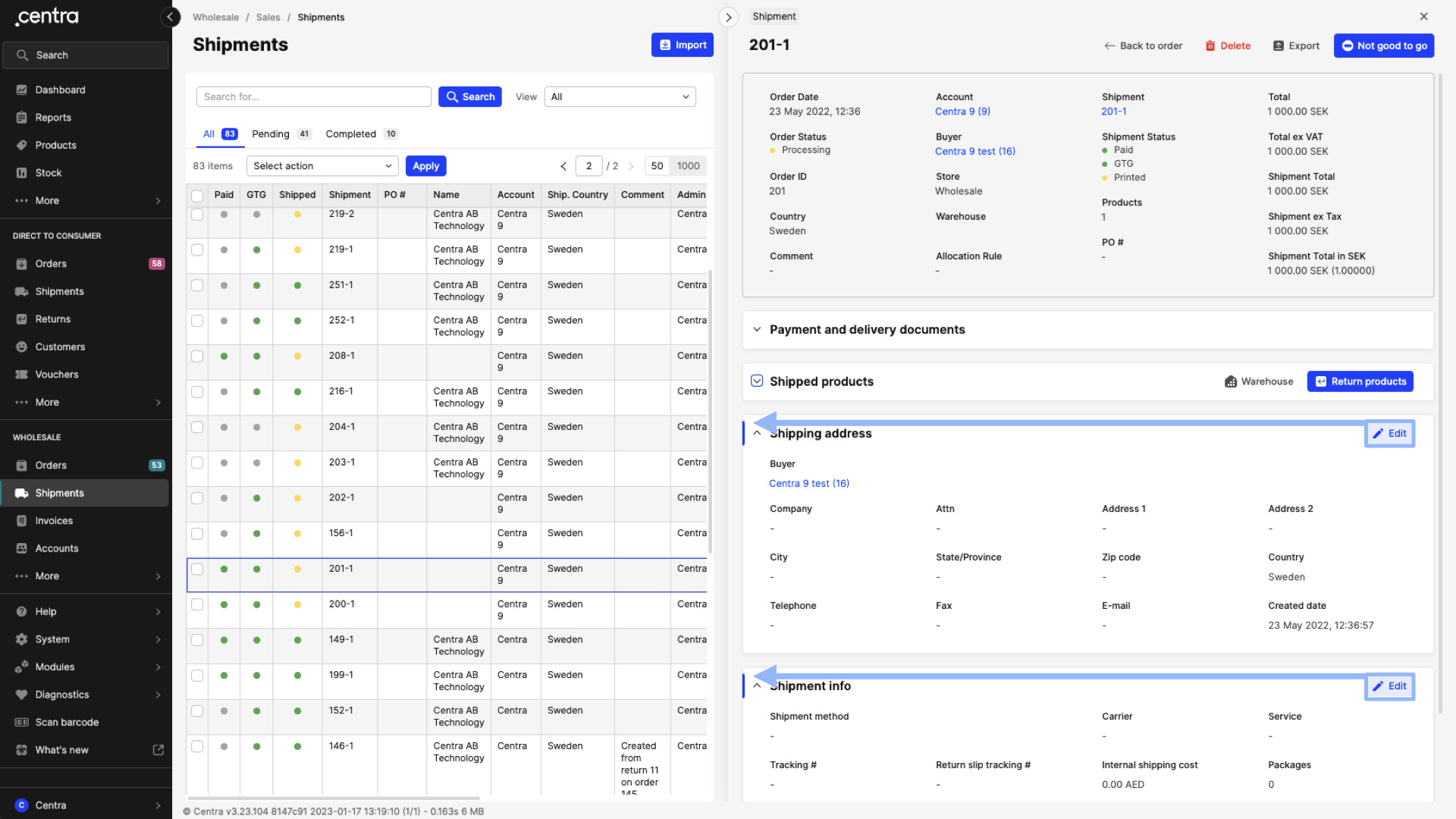Show 1000 items per page
The image size is (1456, 819).
point(689,166)
